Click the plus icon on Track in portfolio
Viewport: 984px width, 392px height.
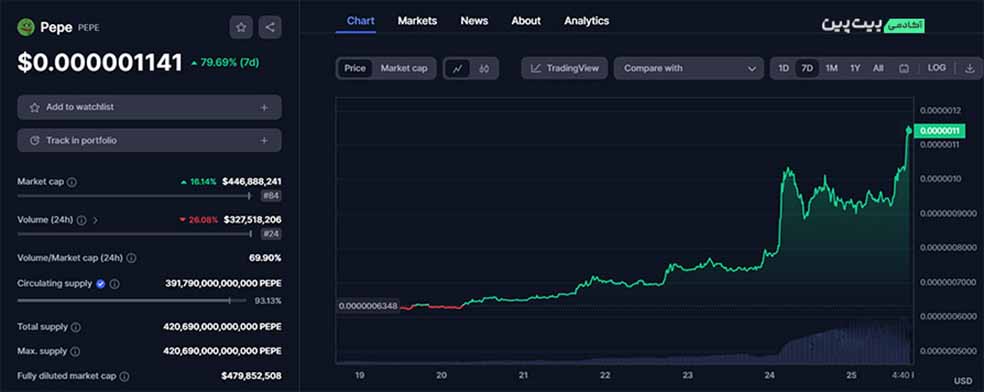pos(264,140)
